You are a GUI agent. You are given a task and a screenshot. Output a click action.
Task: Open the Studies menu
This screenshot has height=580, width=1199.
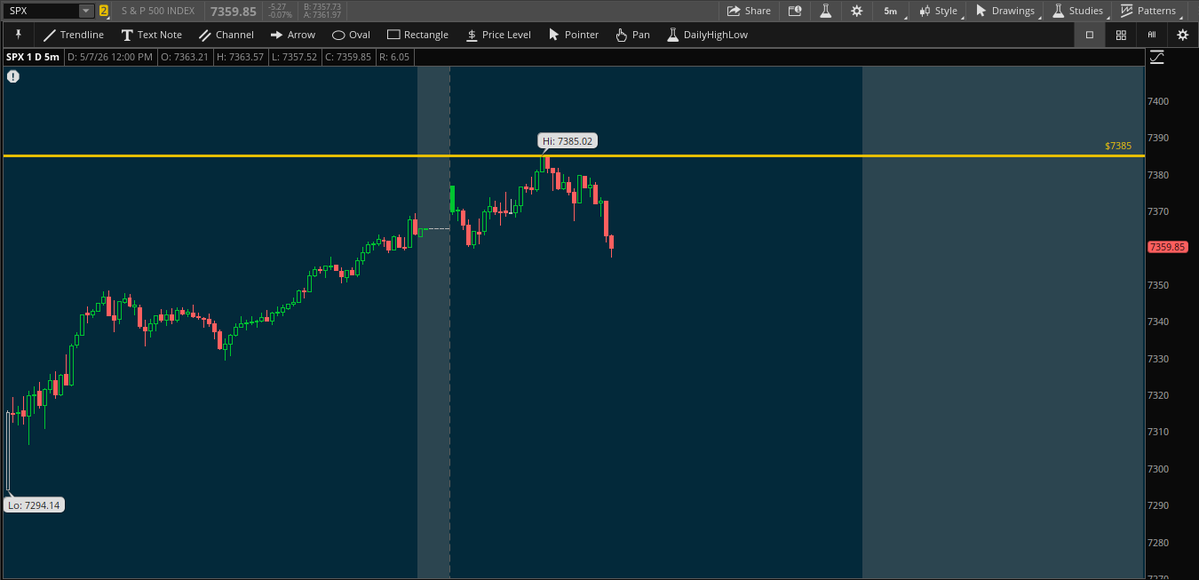[1078, 11]
